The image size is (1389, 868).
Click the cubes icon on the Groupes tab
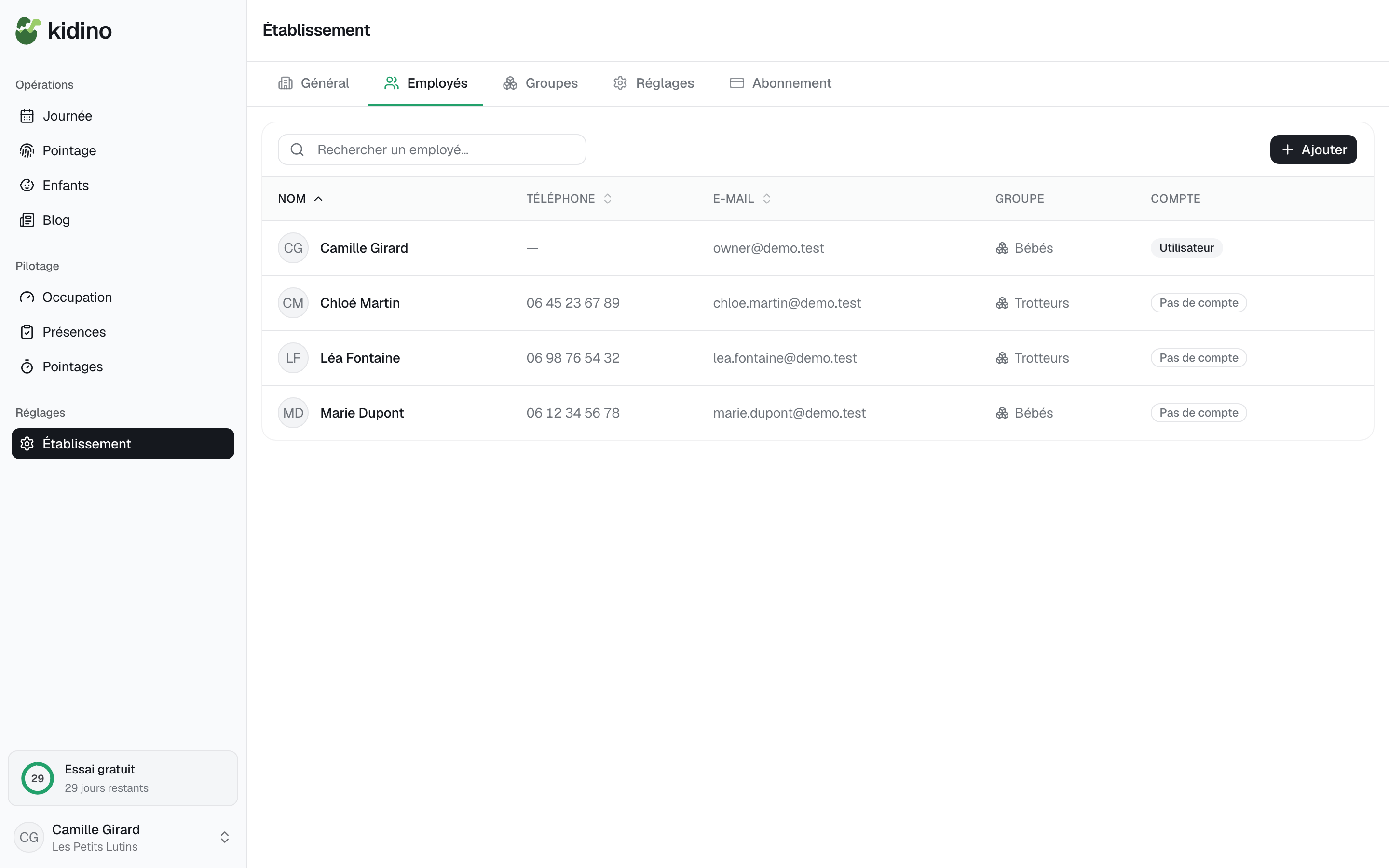pos(510,83)
